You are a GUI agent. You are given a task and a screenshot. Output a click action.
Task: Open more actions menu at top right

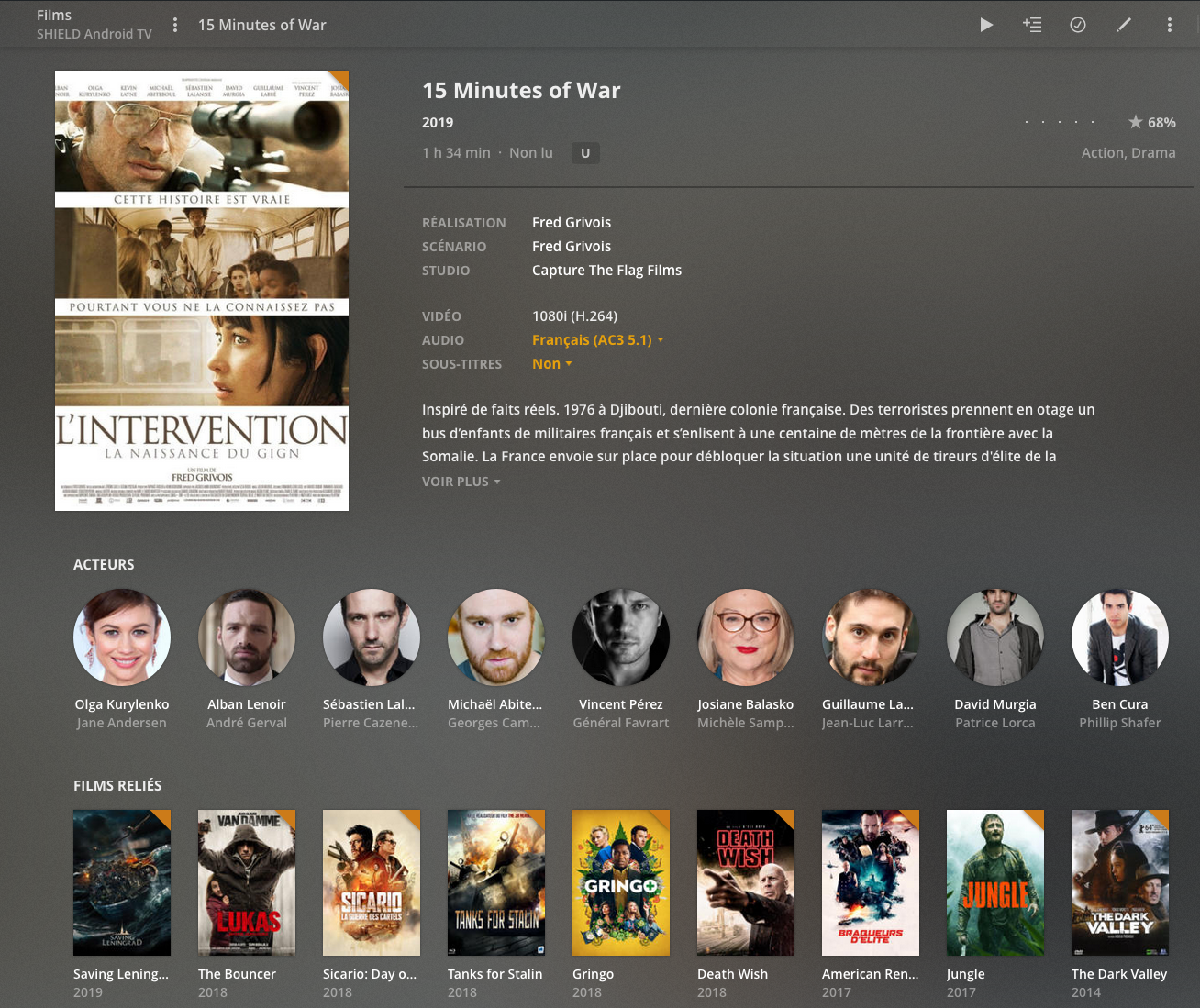[1170, 25]
